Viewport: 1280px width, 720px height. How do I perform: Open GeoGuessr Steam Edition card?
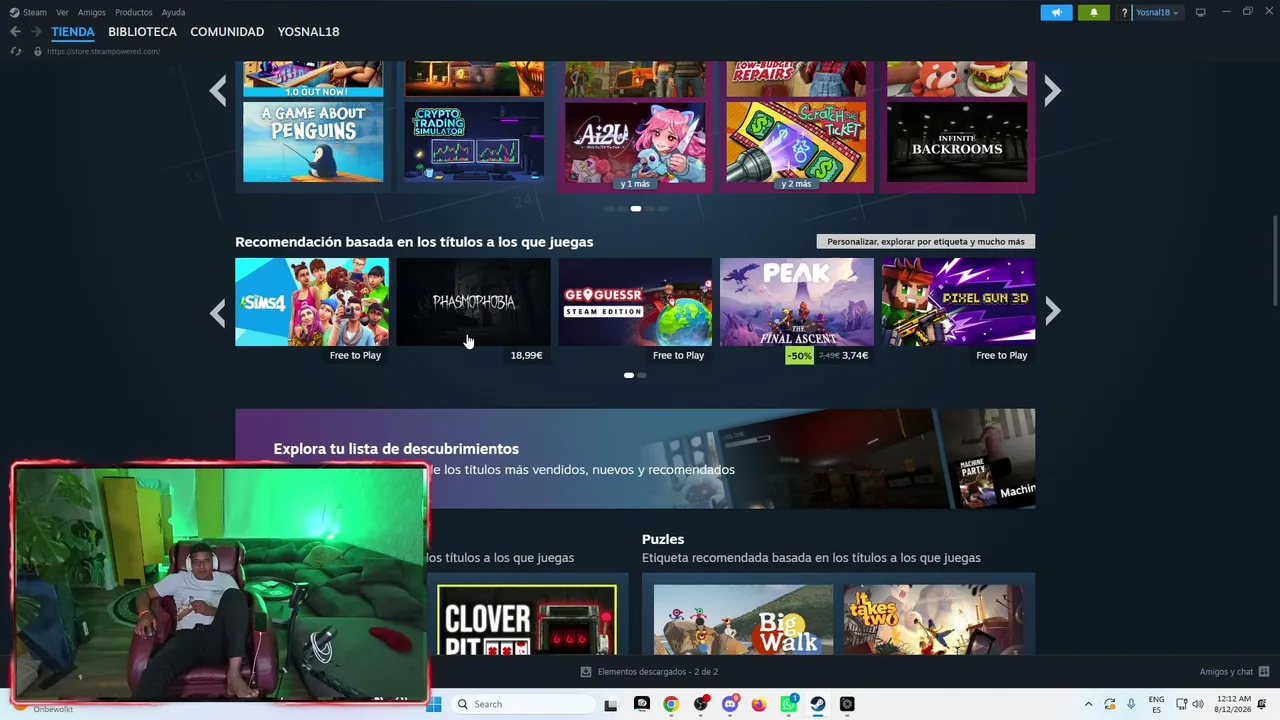[635, 302]
